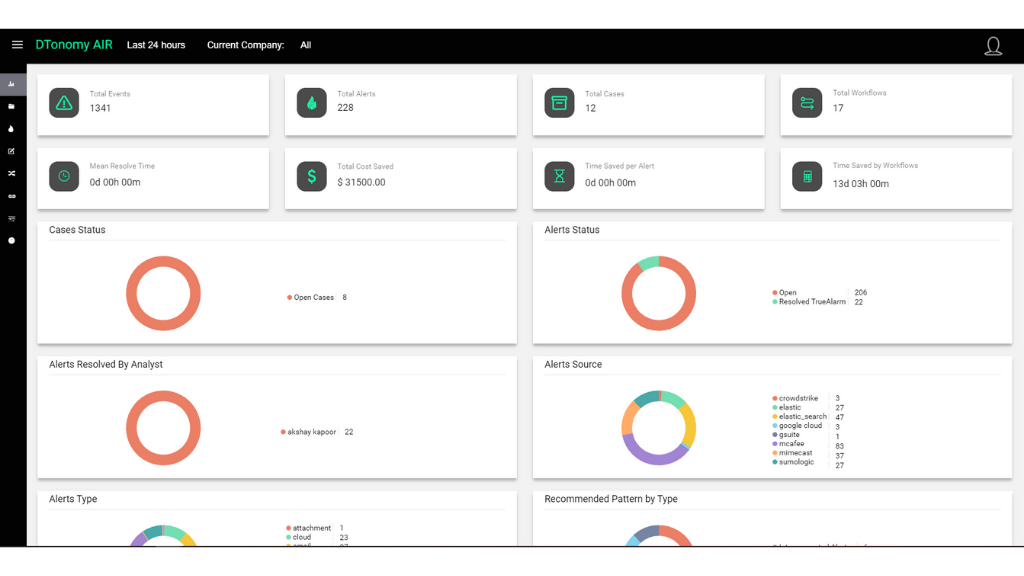Toggle the mcafee legend entry in Alerts Source

(792, 445)
